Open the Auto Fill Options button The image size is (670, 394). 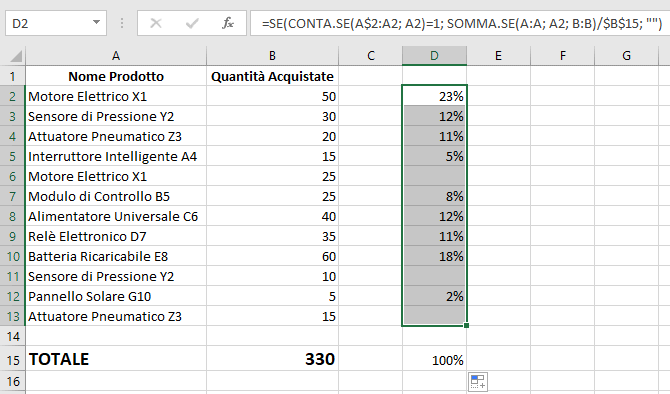click(x=478, y=382)
